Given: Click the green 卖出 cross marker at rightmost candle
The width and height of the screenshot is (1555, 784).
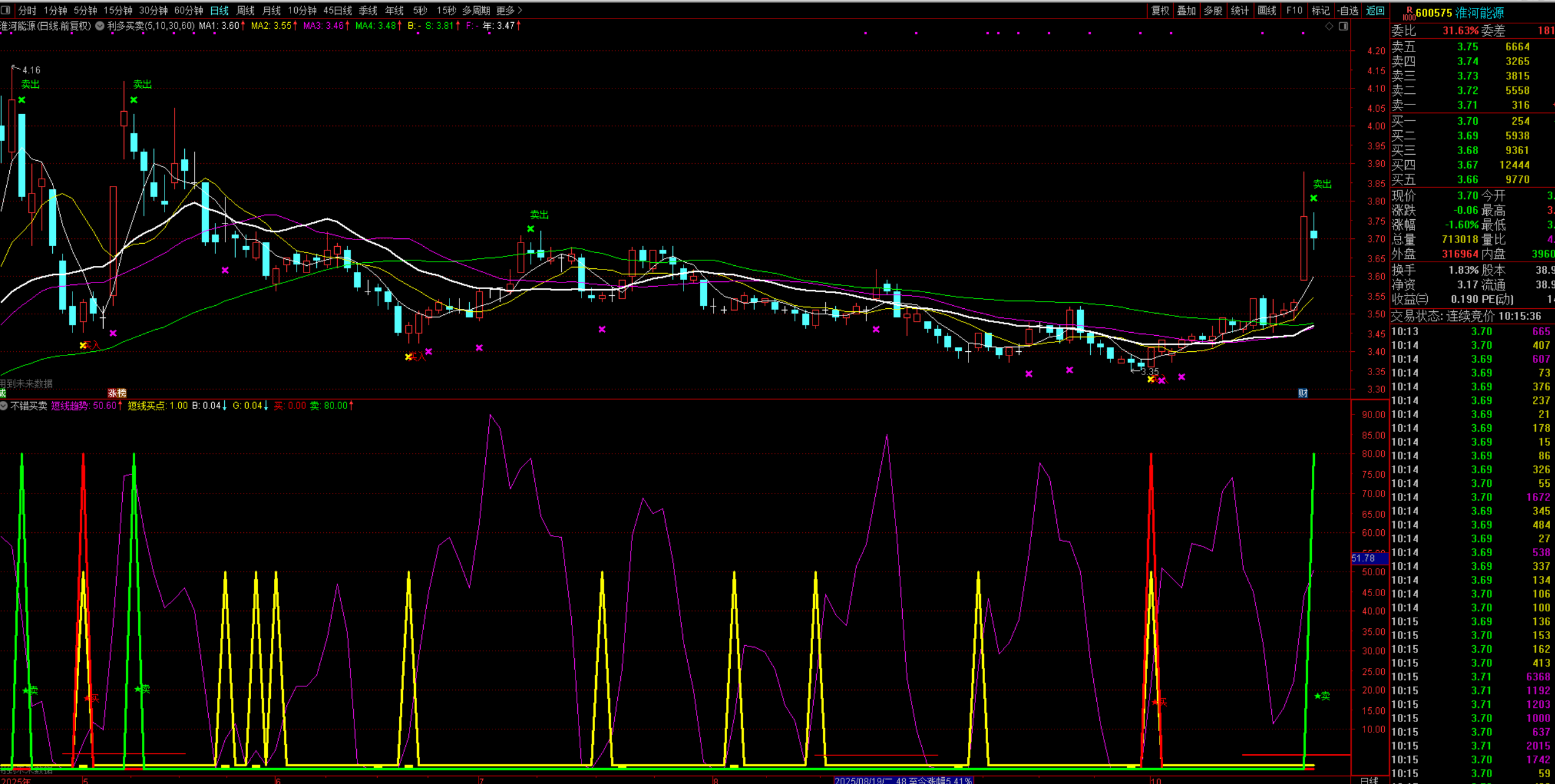Looking at the screenshot, I should 1313,198.
